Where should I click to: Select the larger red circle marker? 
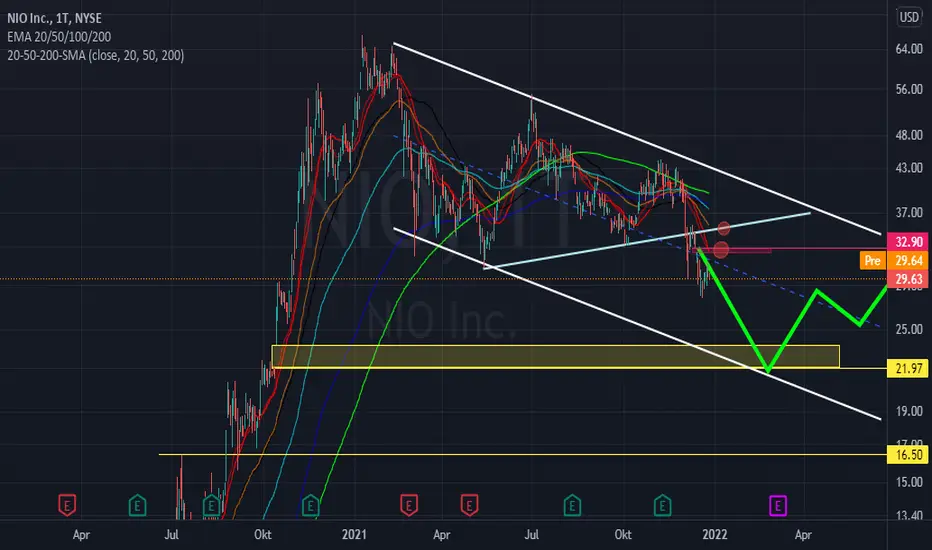pos(720,250)
